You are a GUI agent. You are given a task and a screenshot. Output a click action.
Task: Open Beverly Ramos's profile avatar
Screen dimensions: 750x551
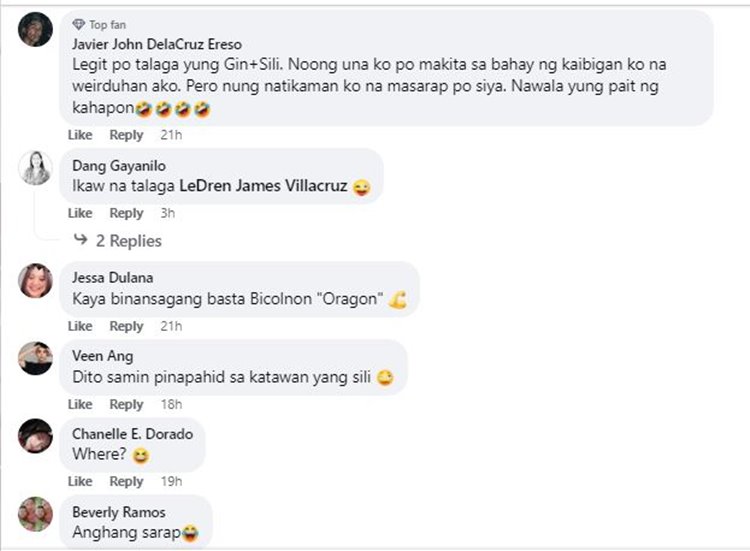[x=35, y=514]
